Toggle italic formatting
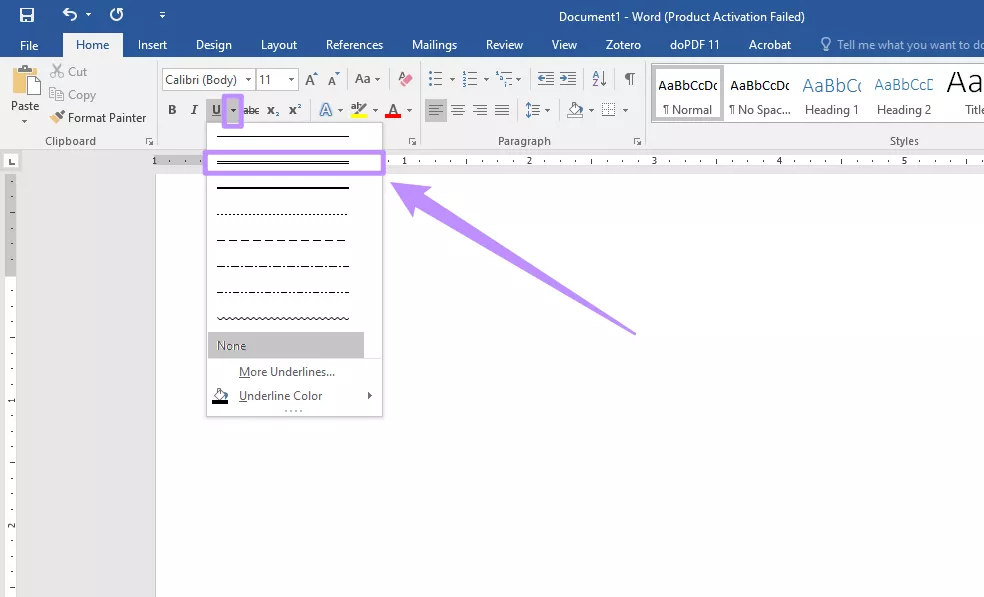984x597 pixels. click(193, 109)
